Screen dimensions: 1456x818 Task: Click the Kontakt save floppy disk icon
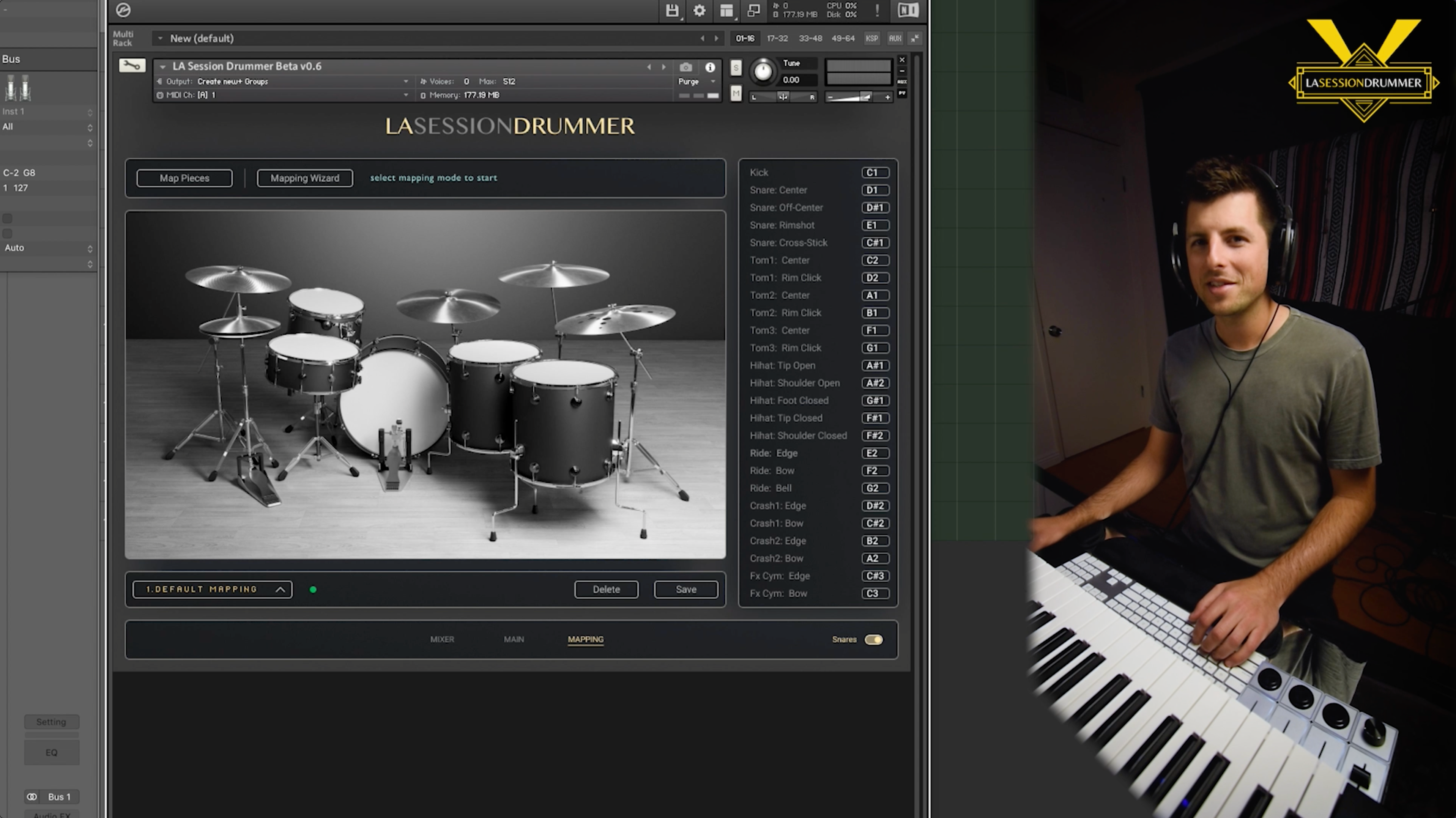pyautogui.click(x=671, y=10)
